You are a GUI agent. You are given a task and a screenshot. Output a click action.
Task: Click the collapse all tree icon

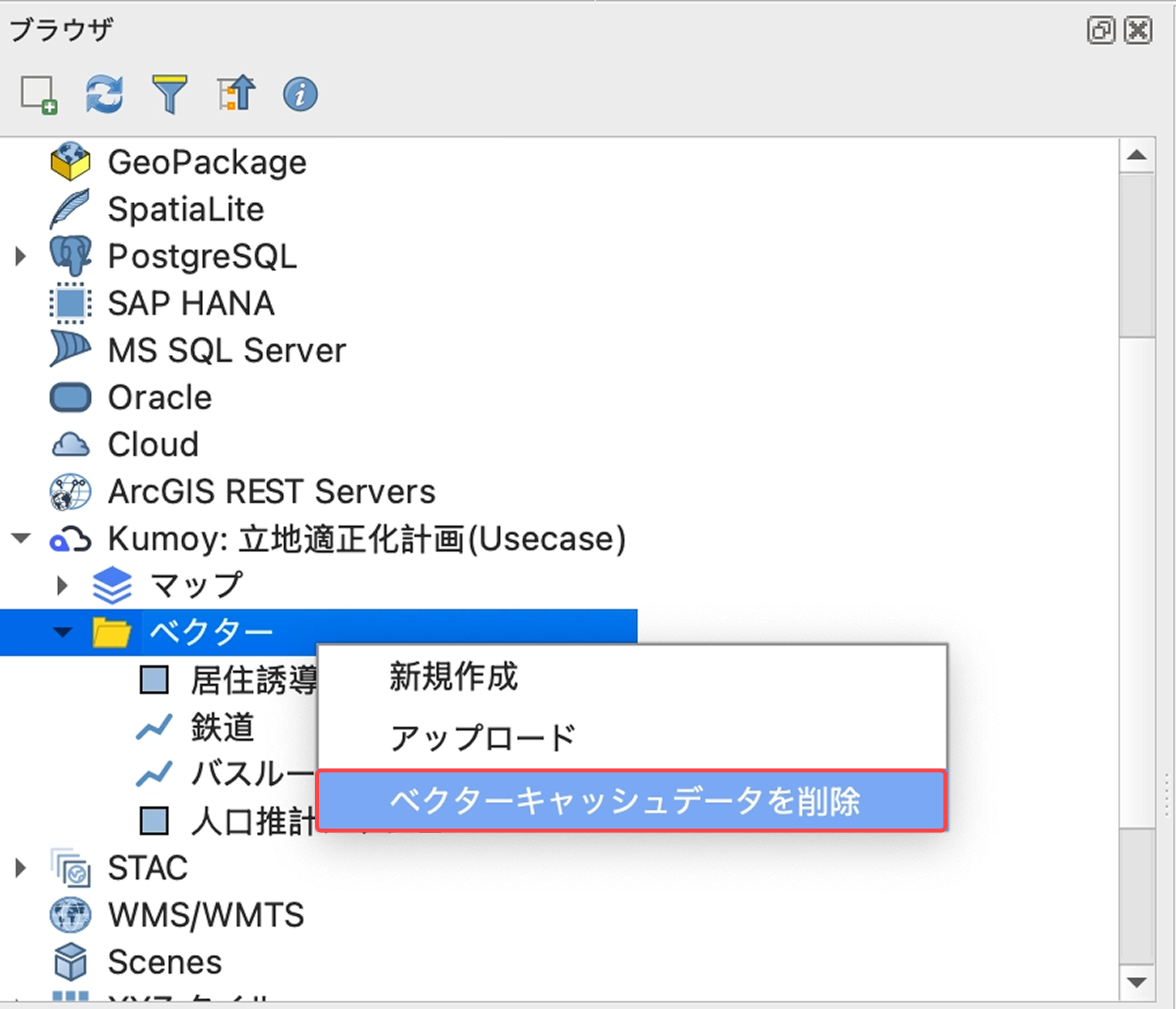tap(235, 93)
